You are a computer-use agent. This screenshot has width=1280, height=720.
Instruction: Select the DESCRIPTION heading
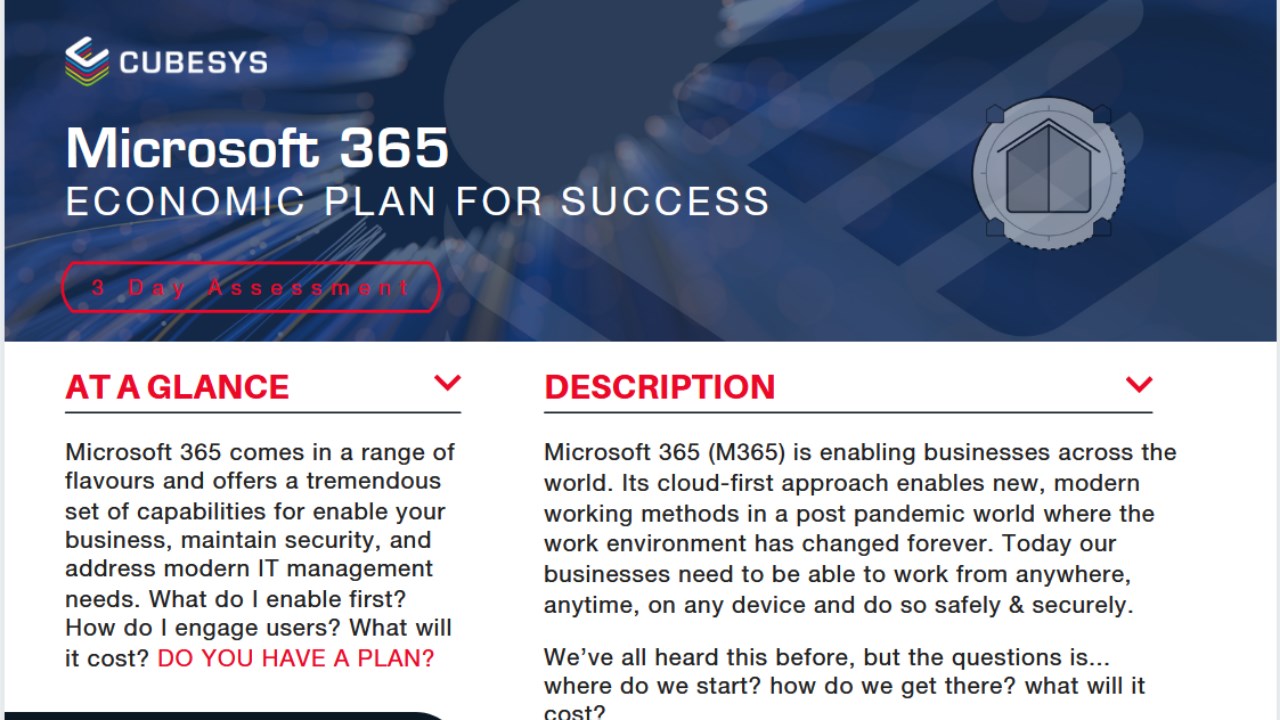(660, 387)
